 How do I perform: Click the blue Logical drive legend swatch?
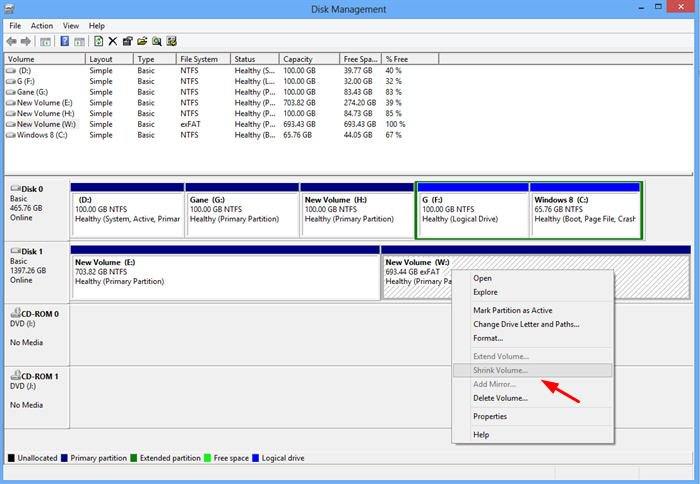[x=255, y=458]
